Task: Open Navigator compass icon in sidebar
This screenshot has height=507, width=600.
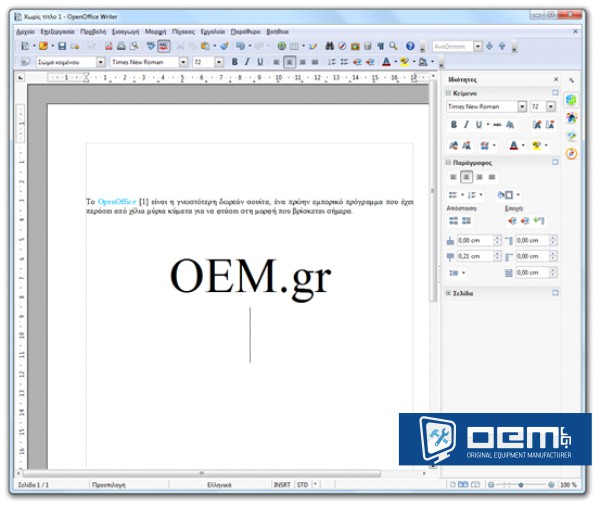Action: pos(571,153)
